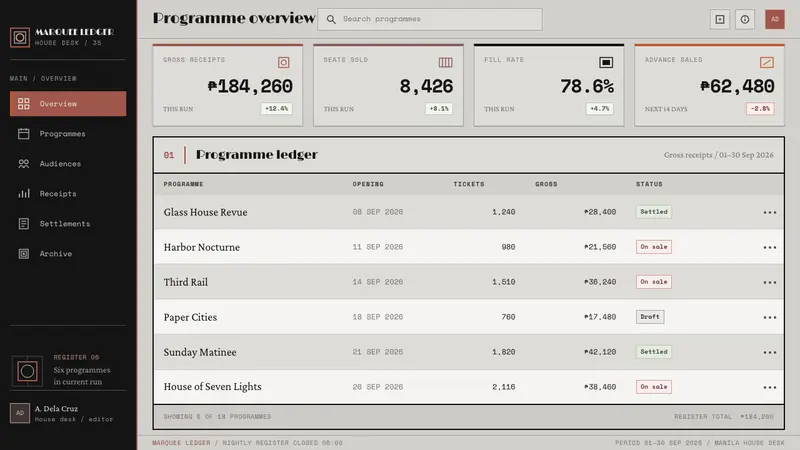Open more options for Harbor Nocturne
The height and width of the screenshot is (450, 800).
(x=769, y=247)
